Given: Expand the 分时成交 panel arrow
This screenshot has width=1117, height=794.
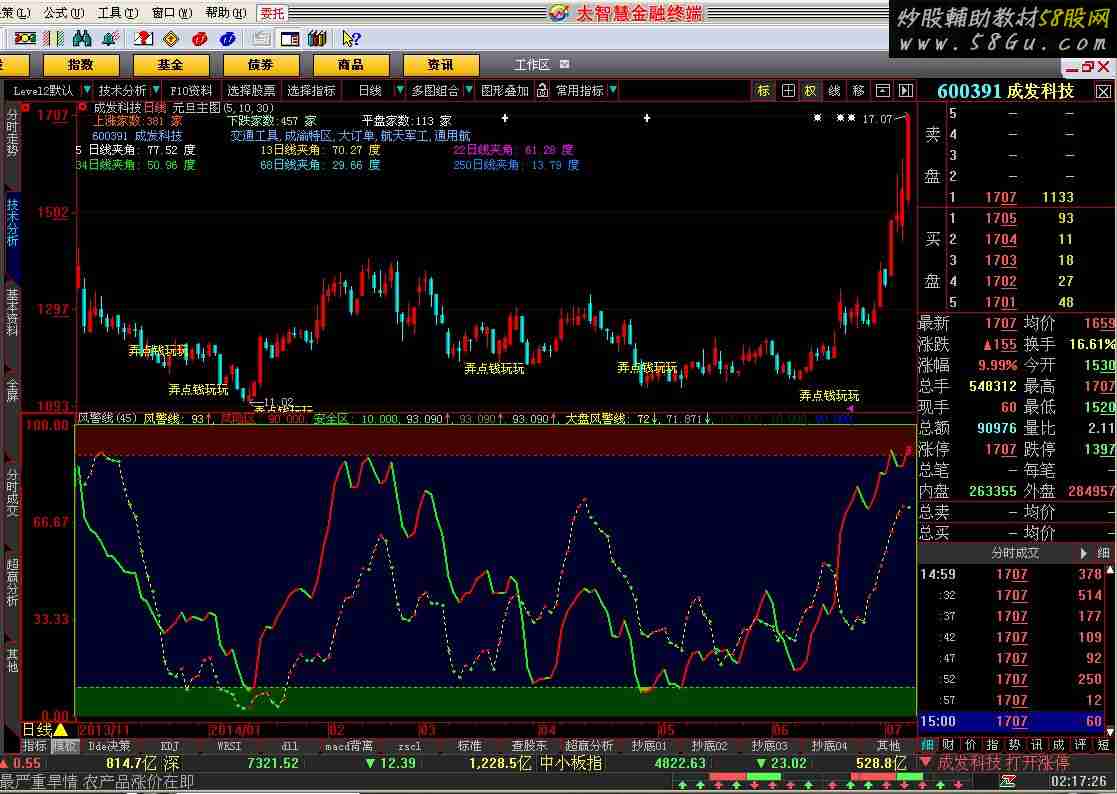Looking at the screenshot, I should [x=1084, y=553].
